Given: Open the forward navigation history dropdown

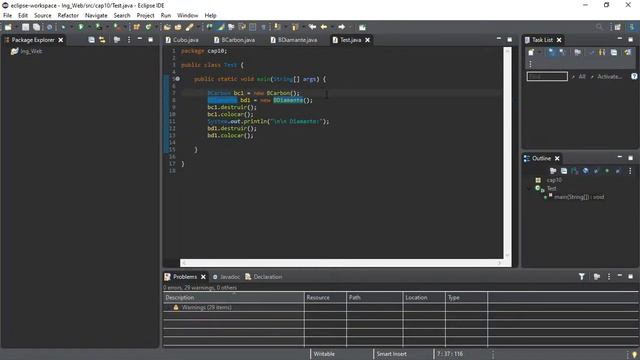Looking at the screenshot, I should pyautogui.click(x=350, y=27).
